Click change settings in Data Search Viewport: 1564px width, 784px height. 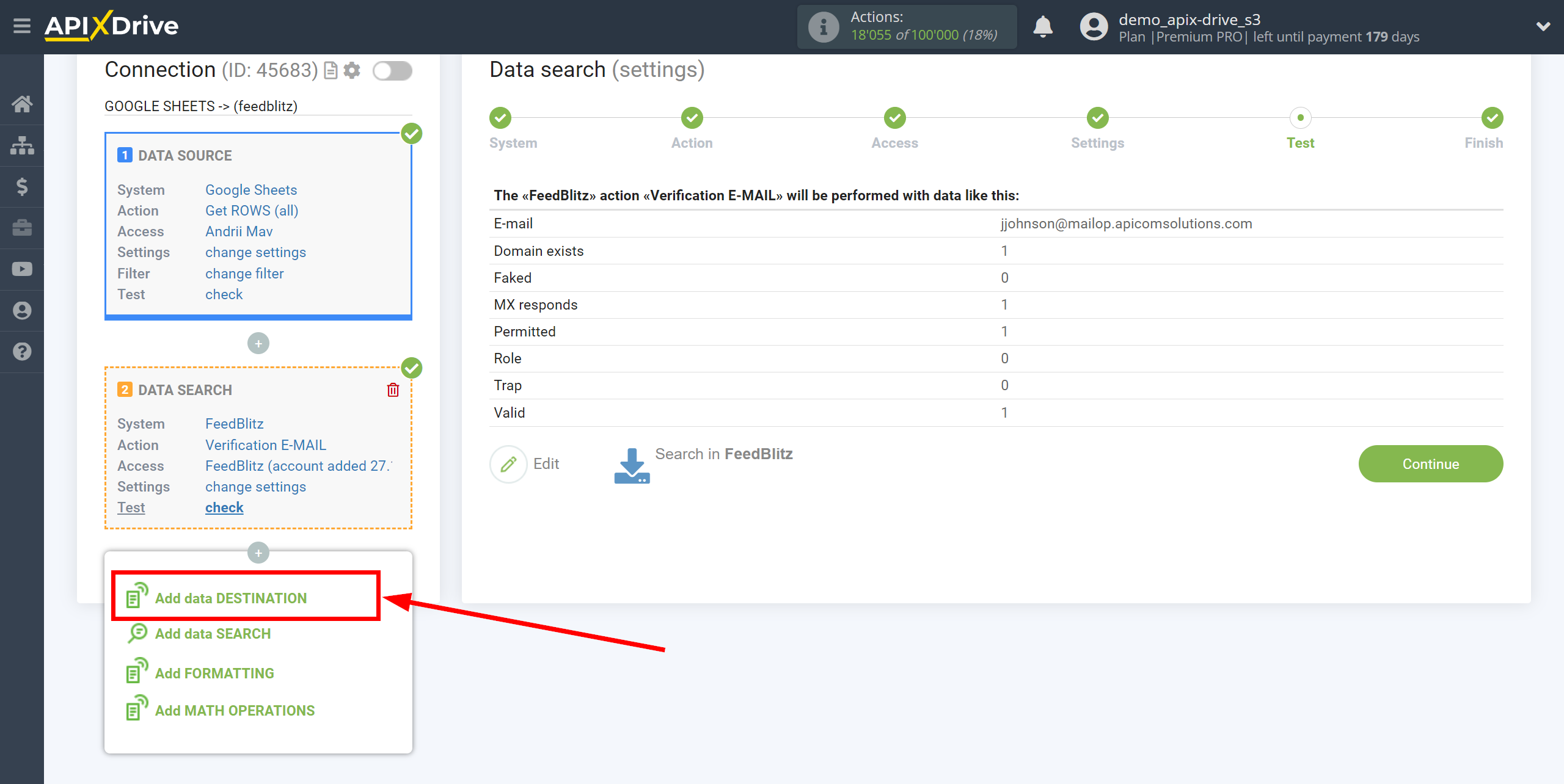[255, 487]
